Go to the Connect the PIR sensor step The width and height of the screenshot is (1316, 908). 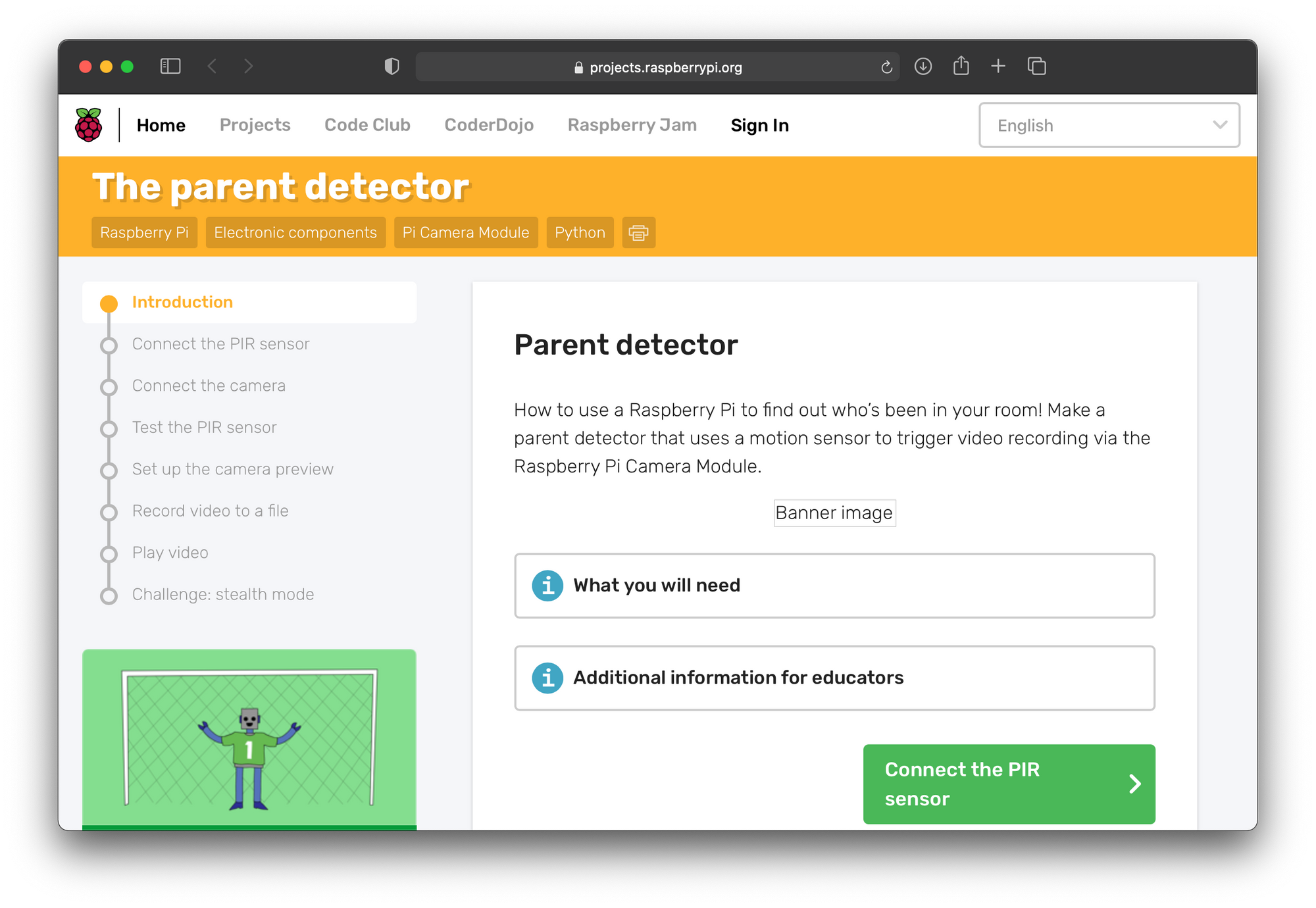pos(220,344)
